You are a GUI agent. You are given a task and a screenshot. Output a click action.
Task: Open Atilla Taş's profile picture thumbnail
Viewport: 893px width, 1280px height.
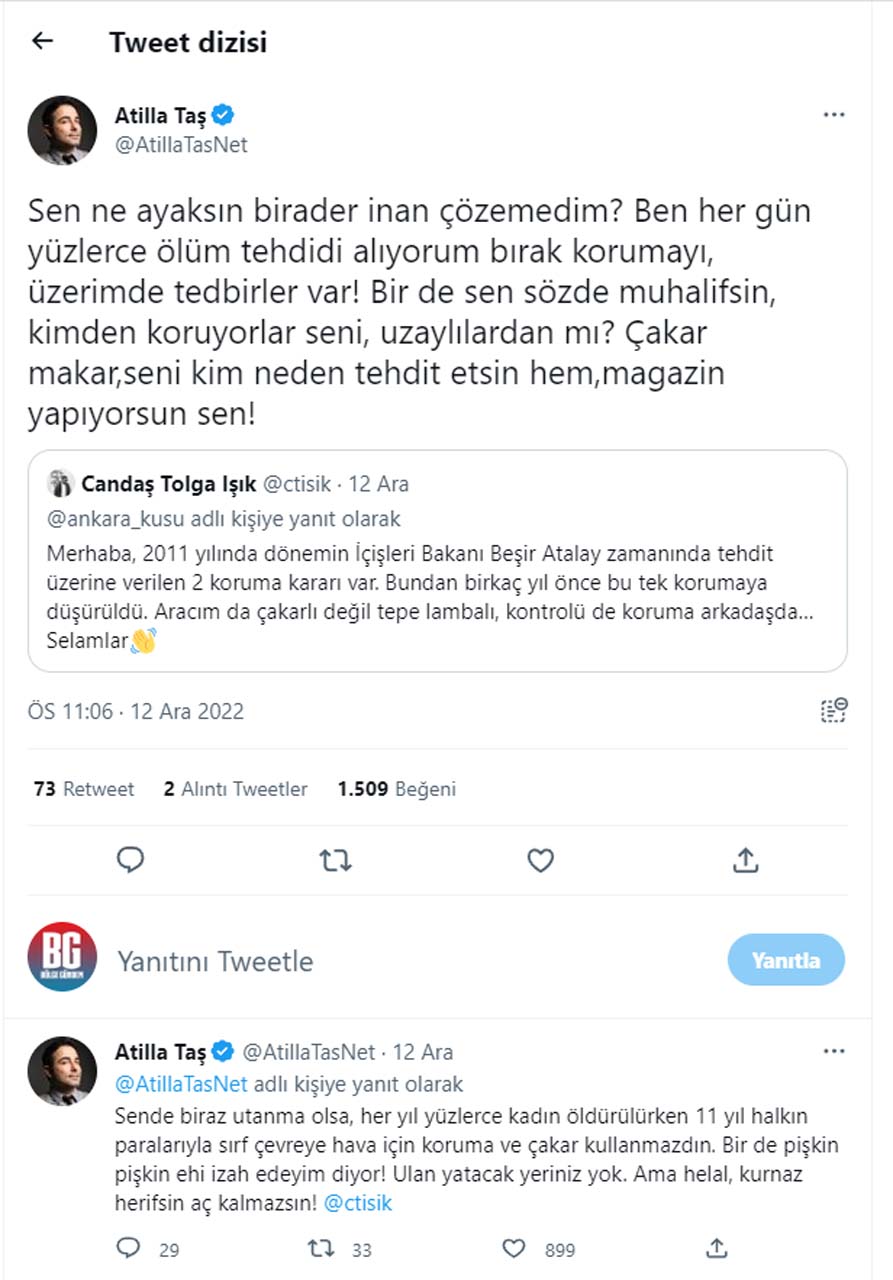click(x=60, y=129)
